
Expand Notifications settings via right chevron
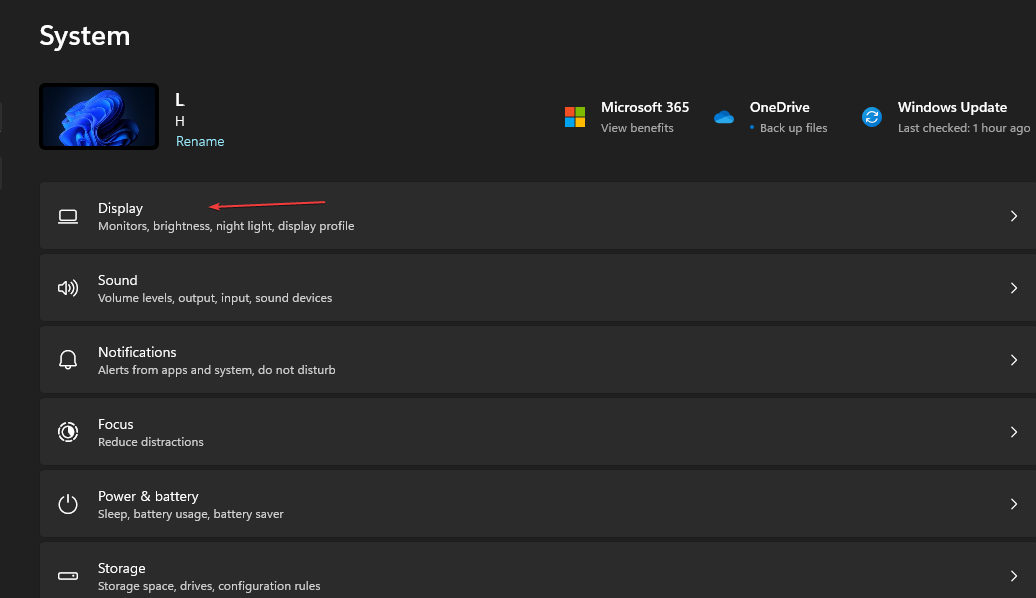[x=1013, y=360]
